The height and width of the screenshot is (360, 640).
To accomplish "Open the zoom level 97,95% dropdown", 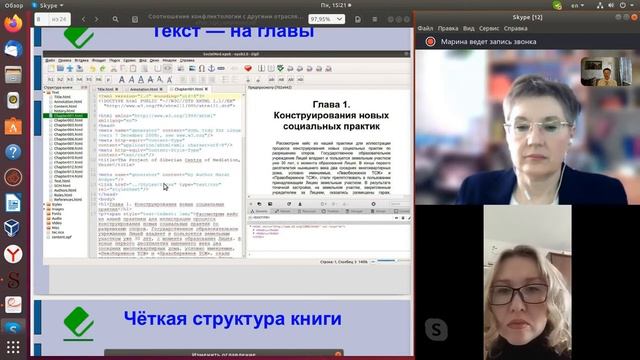I will [327, 19].
